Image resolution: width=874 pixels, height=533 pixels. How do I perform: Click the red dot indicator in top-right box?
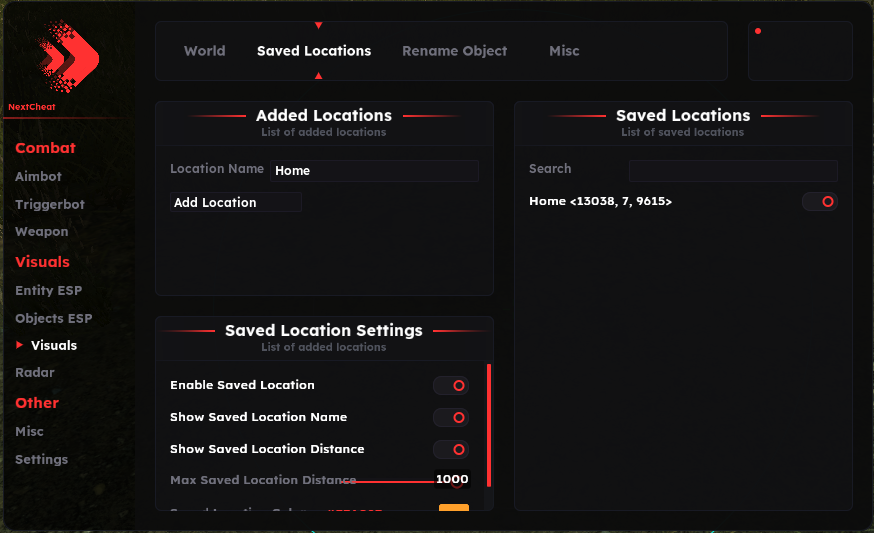pyautogui.click(x=758, y=31)
